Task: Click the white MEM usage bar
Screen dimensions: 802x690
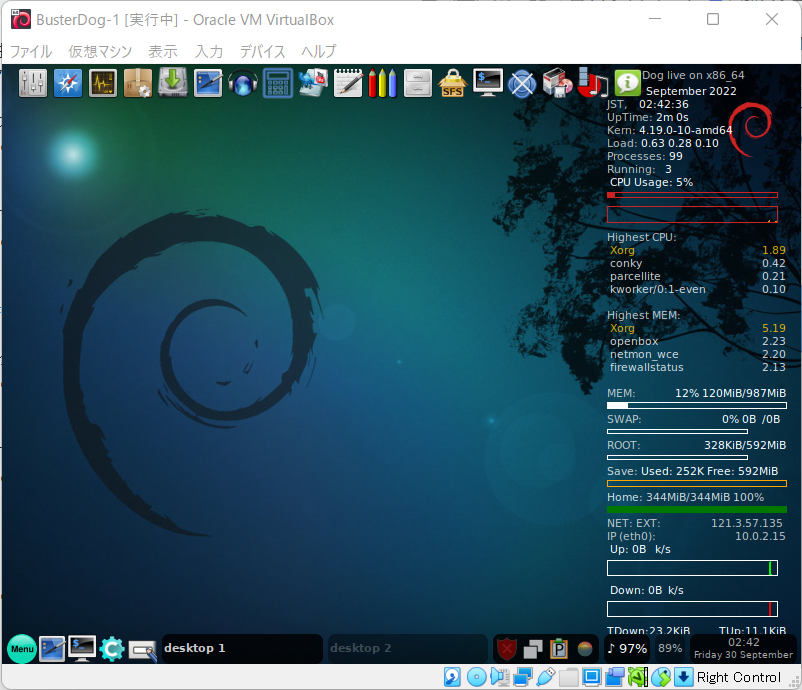Action: tap(697, 406)
